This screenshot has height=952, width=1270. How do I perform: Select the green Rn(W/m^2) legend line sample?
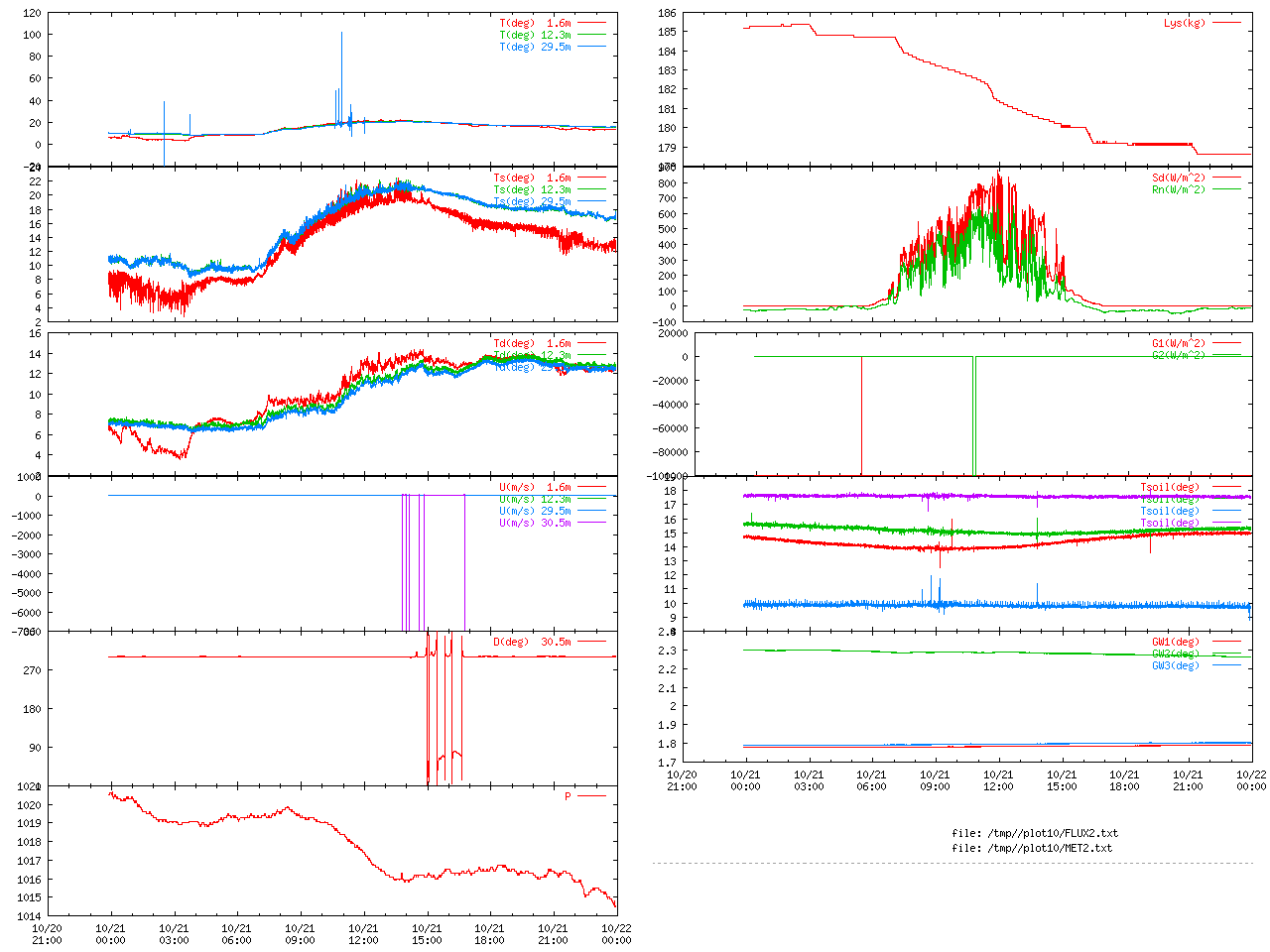pyautogui.click(x=1225, y=189)
